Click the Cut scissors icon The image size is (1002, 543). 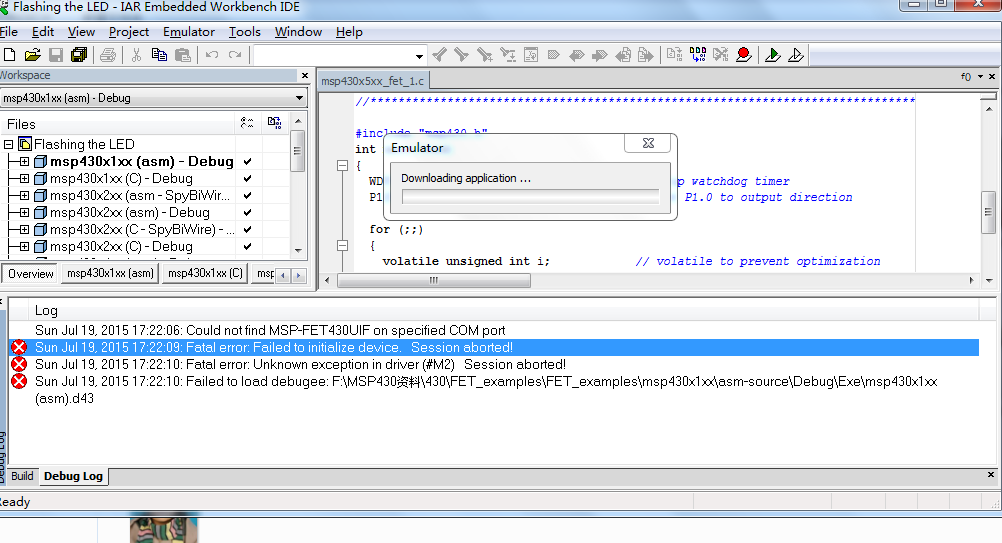136,56
